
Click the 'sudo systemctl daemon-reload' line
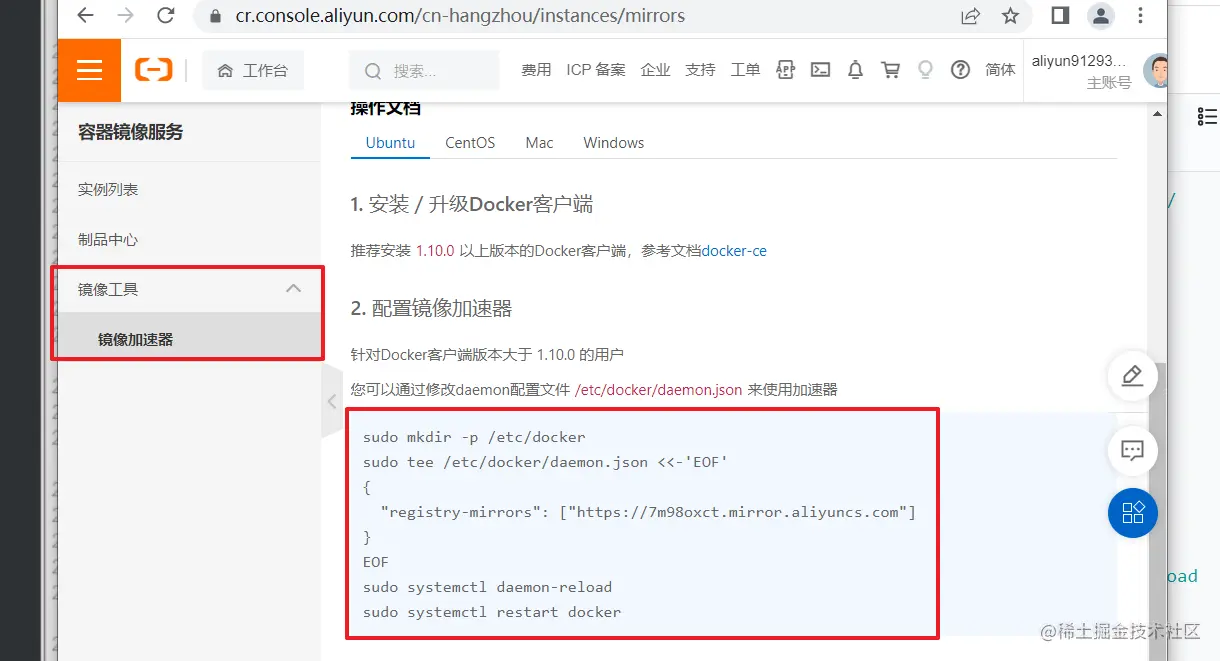(x=487, y=587)
